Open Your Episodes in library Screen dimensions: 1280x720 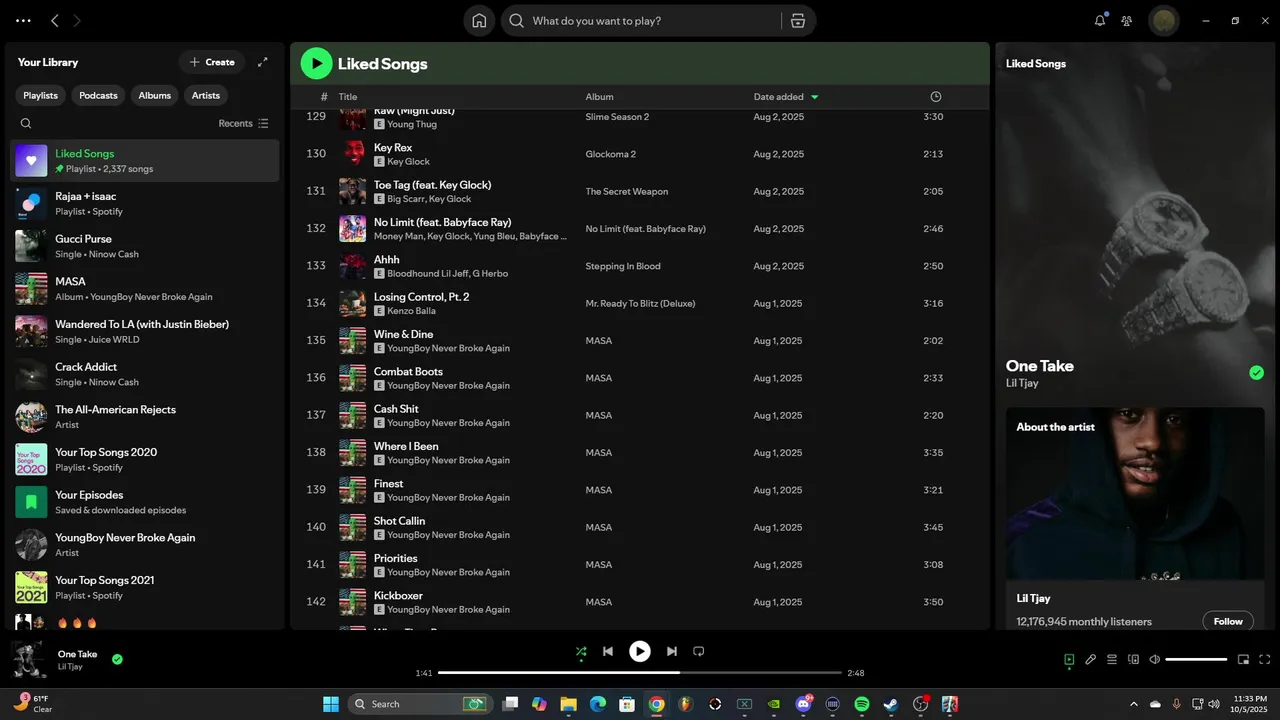click(x=145, y=502)
